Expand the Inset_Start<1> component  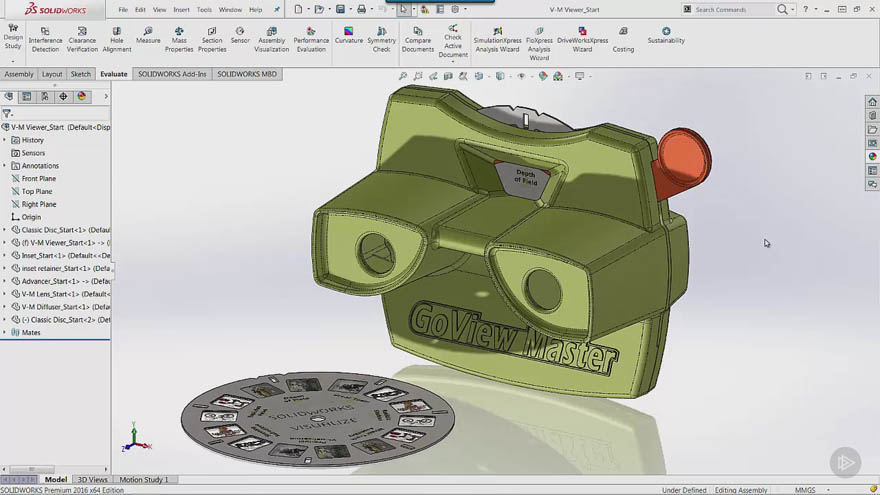[4, 255]
